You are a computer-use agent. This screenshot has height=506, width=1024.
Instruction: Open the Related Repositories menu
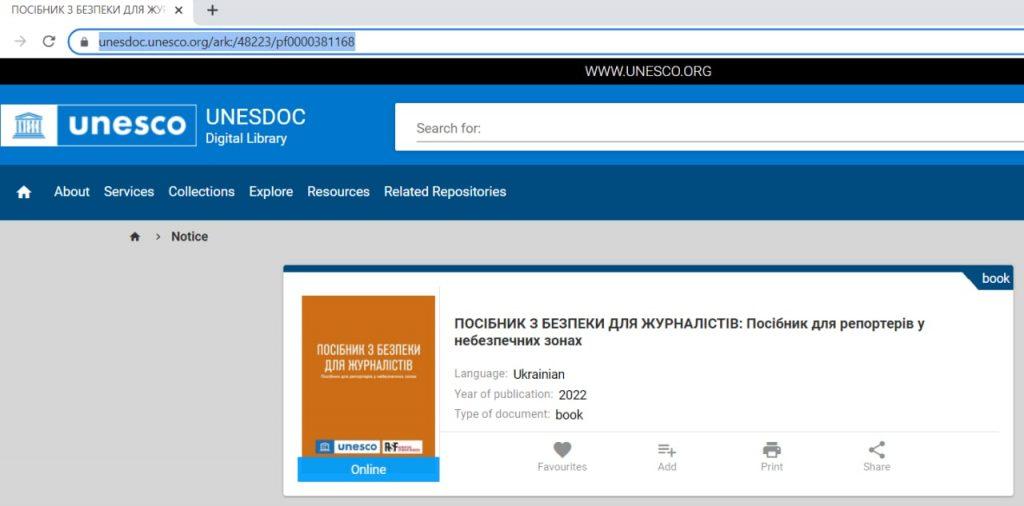pos(445,192)
